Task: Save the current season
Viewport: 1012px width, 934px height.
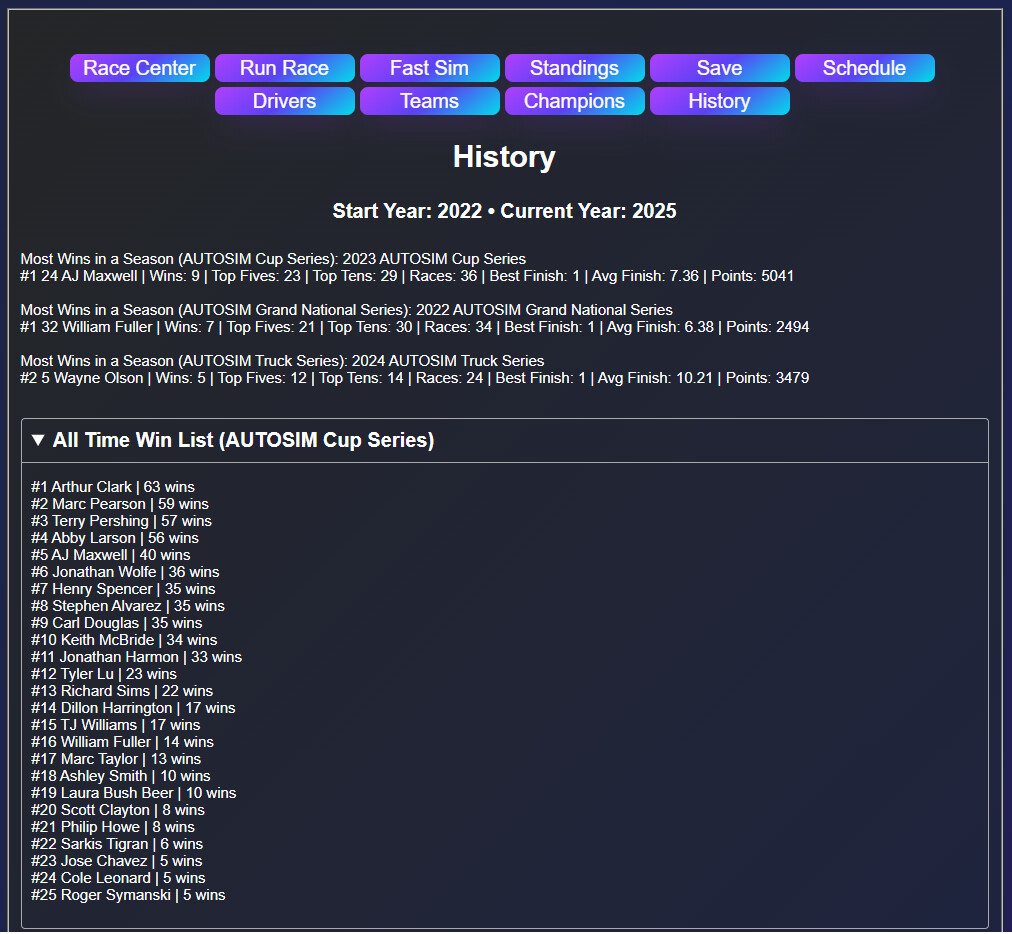Action: click(x=719, y=67)
